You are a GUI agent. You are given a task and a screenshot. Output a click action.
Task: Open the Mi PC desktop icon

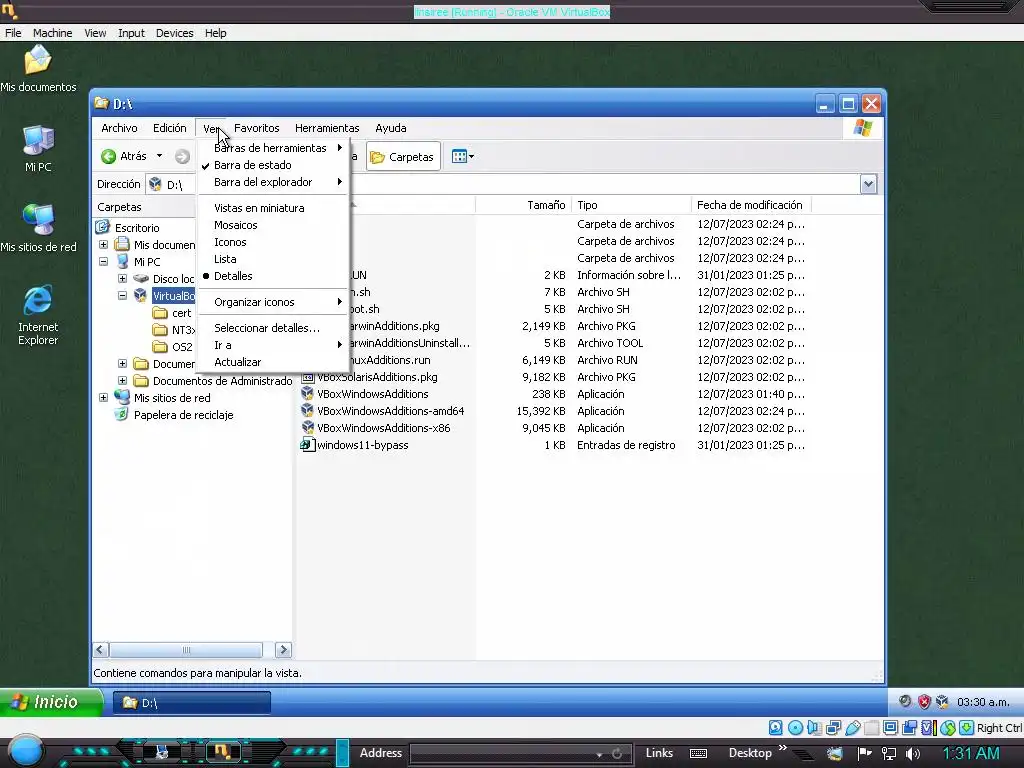coord(38,148)
